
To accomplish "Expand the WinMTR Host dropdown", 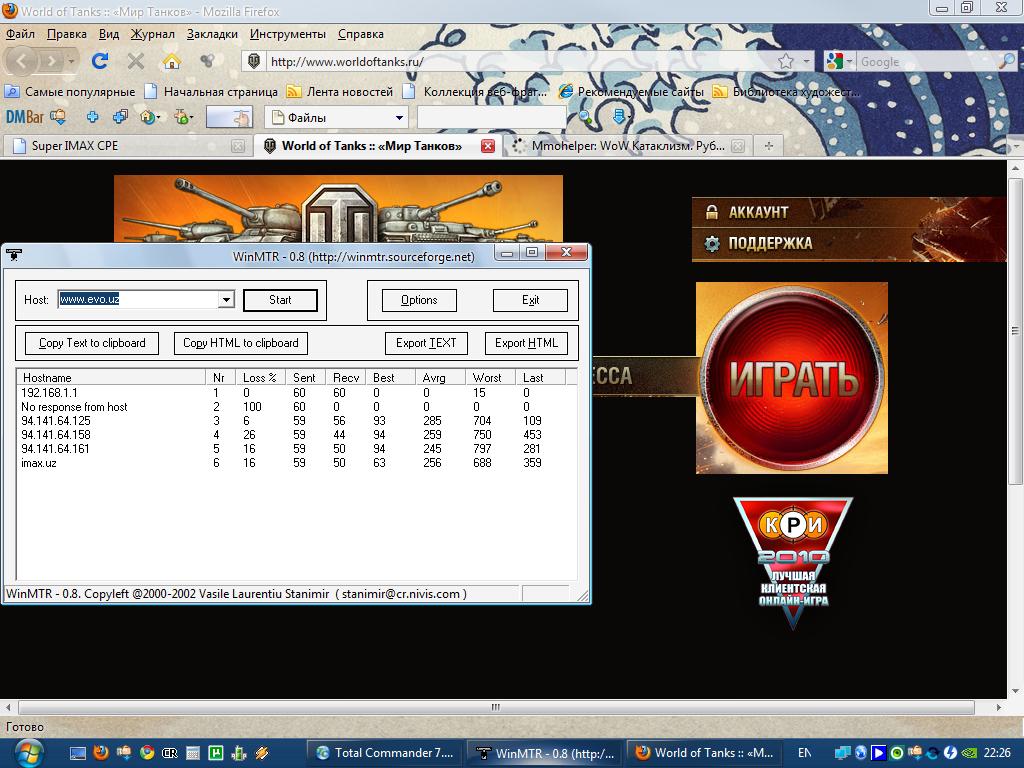I will (x=226, y=300).
